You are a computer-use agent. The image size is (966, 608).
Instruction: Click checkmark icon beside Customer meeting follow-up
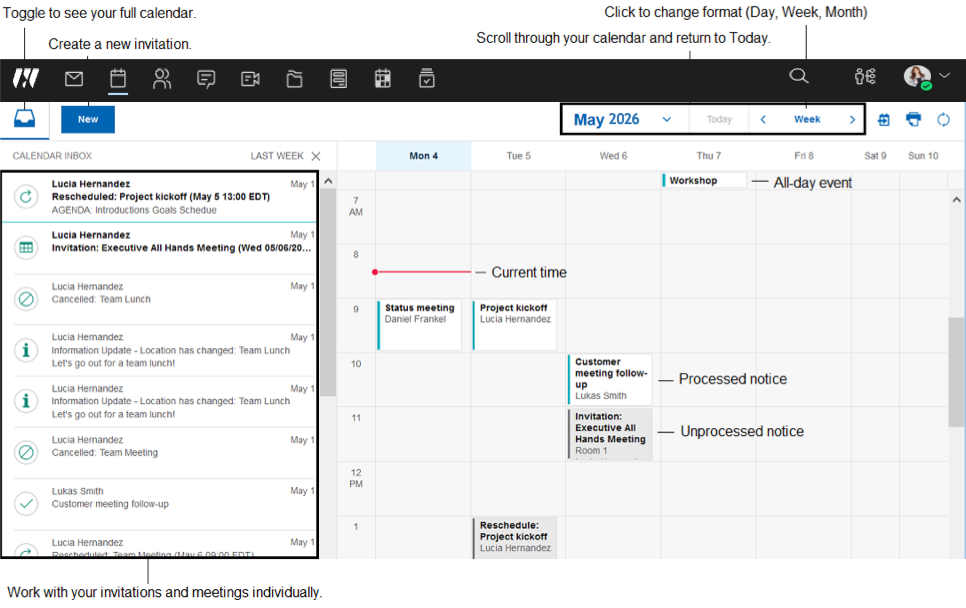click(26, 503)
